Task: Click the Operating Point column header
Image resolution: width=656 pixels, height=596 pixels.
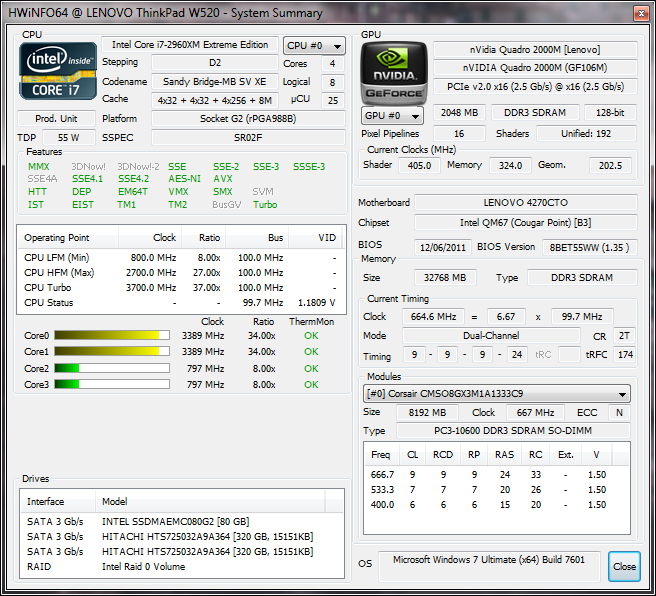Action: coord(67,238)
